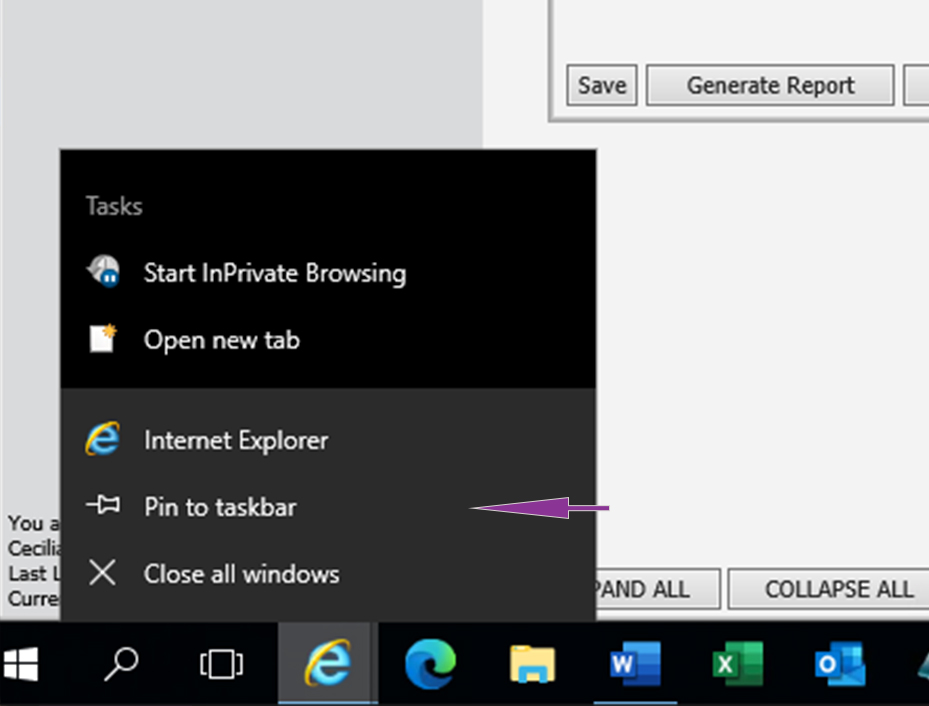The width and height of the screenshot is (929, 706).
Task: Launch Internet Explorer from jump list
Action: click(x=328, y=440)
